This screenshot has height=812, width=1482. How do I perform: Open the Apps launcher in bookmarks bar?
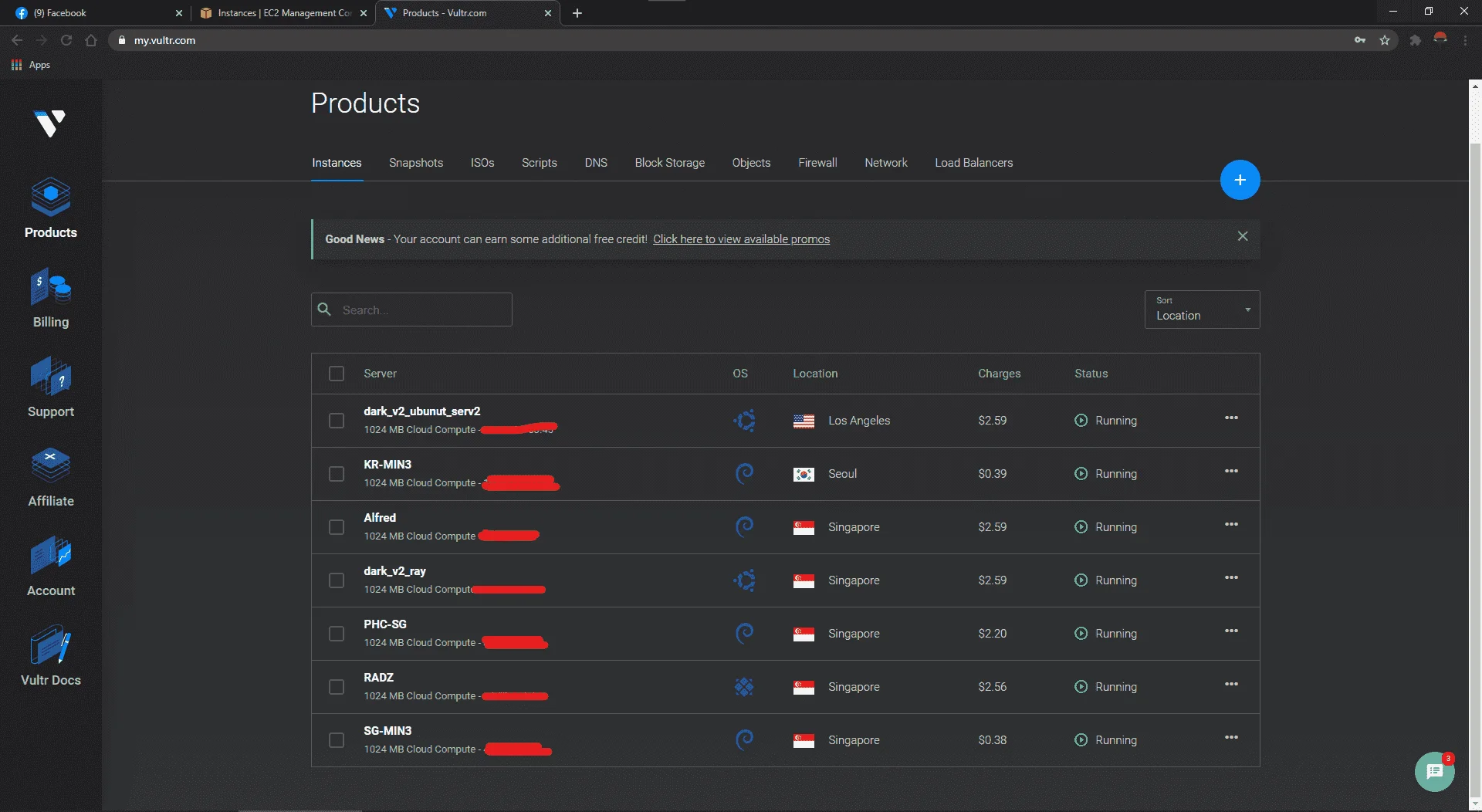(31, 65)
